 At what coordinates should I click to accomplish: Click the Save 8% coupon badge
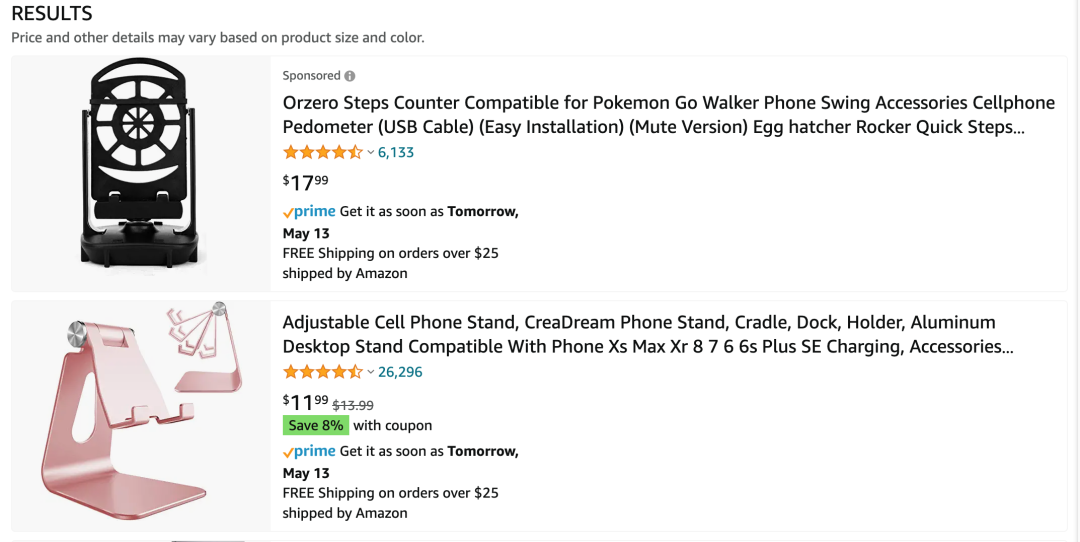point(316,425)
